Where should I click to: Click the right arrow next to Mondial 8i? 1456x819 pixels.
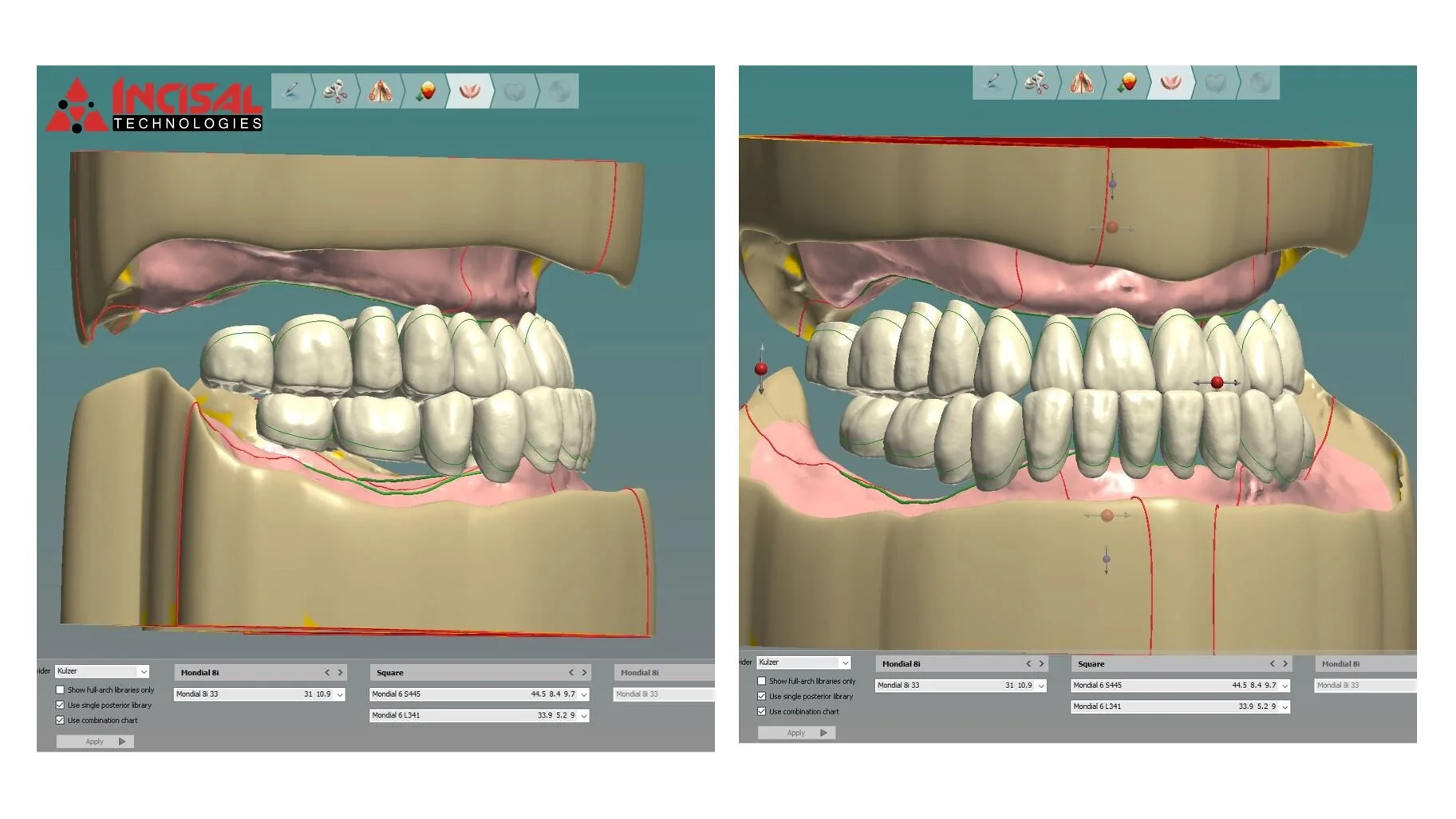(x=341, y=671)
